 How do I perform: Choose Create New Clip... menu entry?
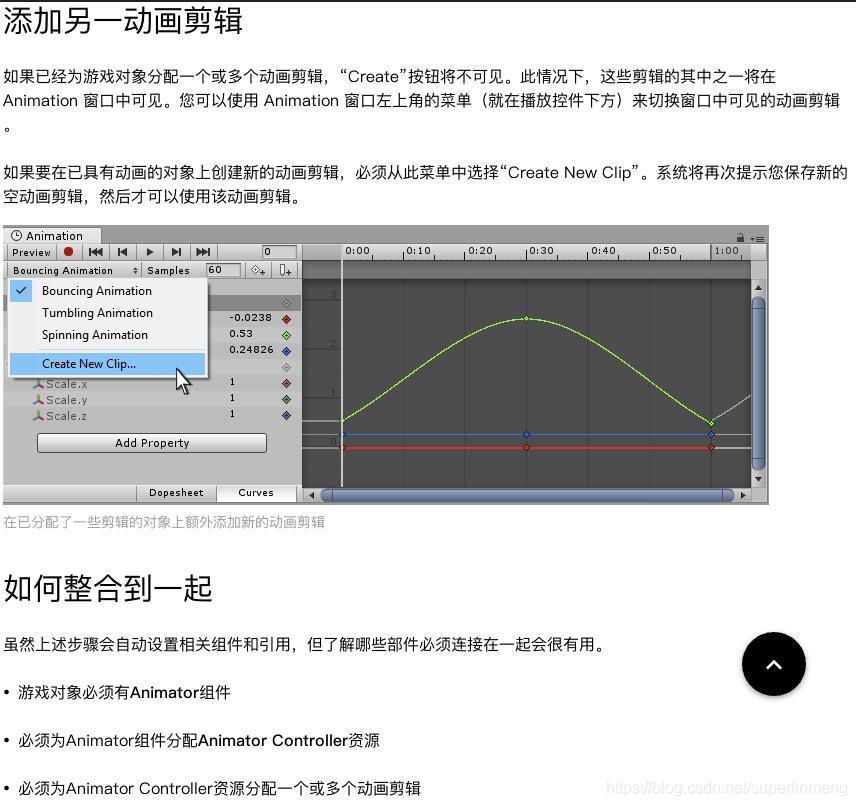point(108,364)
